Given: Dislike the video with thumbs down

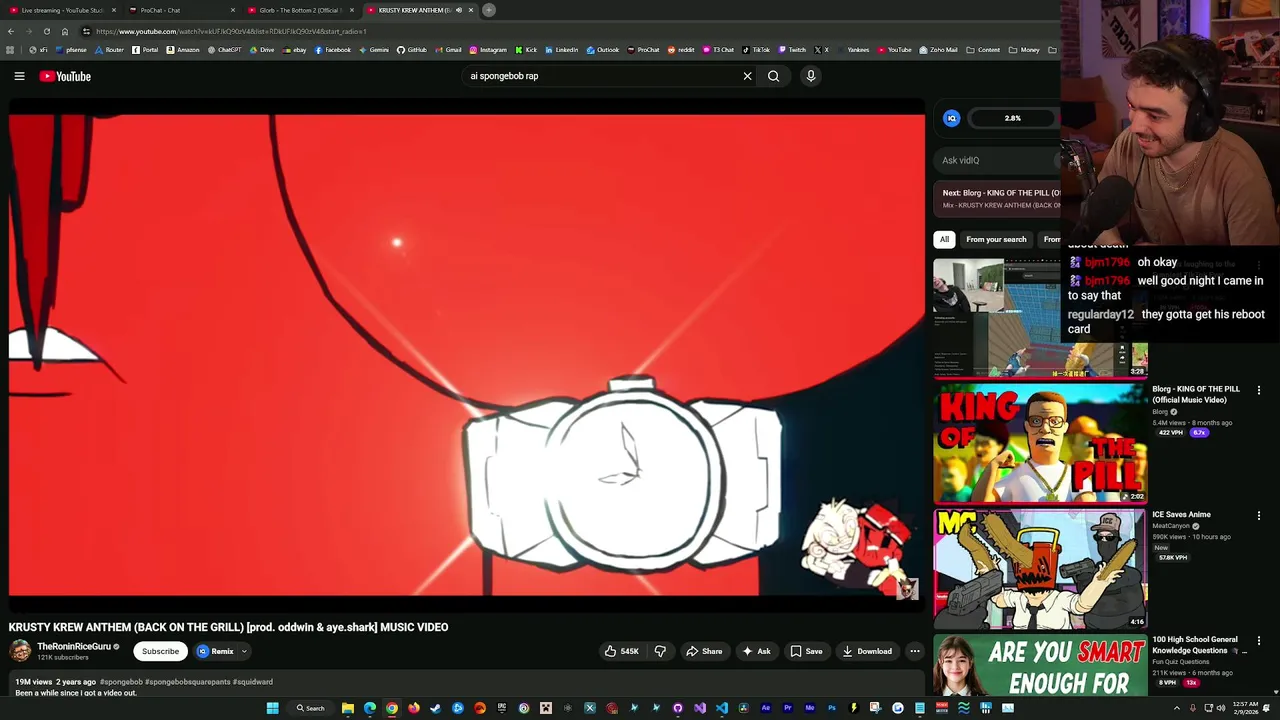Looking at the screenshot, I should (x=660, y=651).
